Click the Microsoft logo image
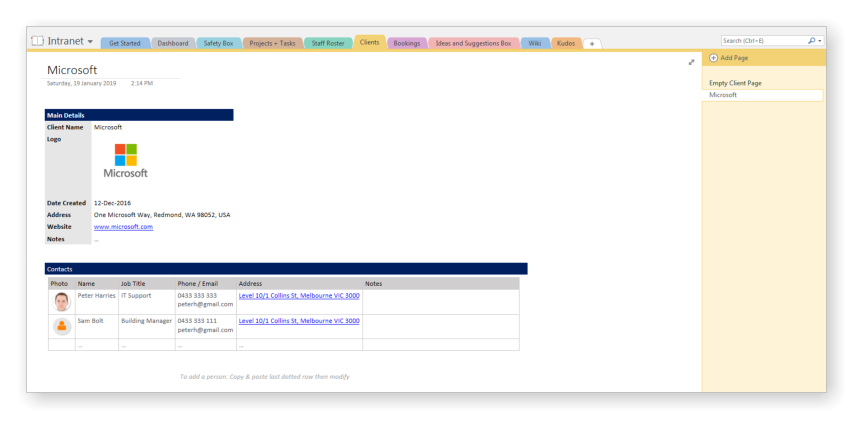 [125, 161]
